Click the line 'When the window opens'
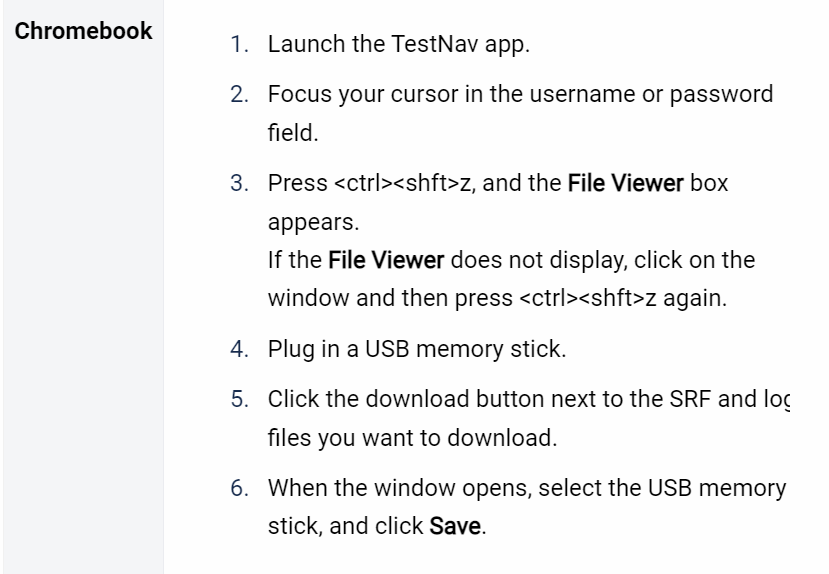829x574 pixels. coord(527,488)
